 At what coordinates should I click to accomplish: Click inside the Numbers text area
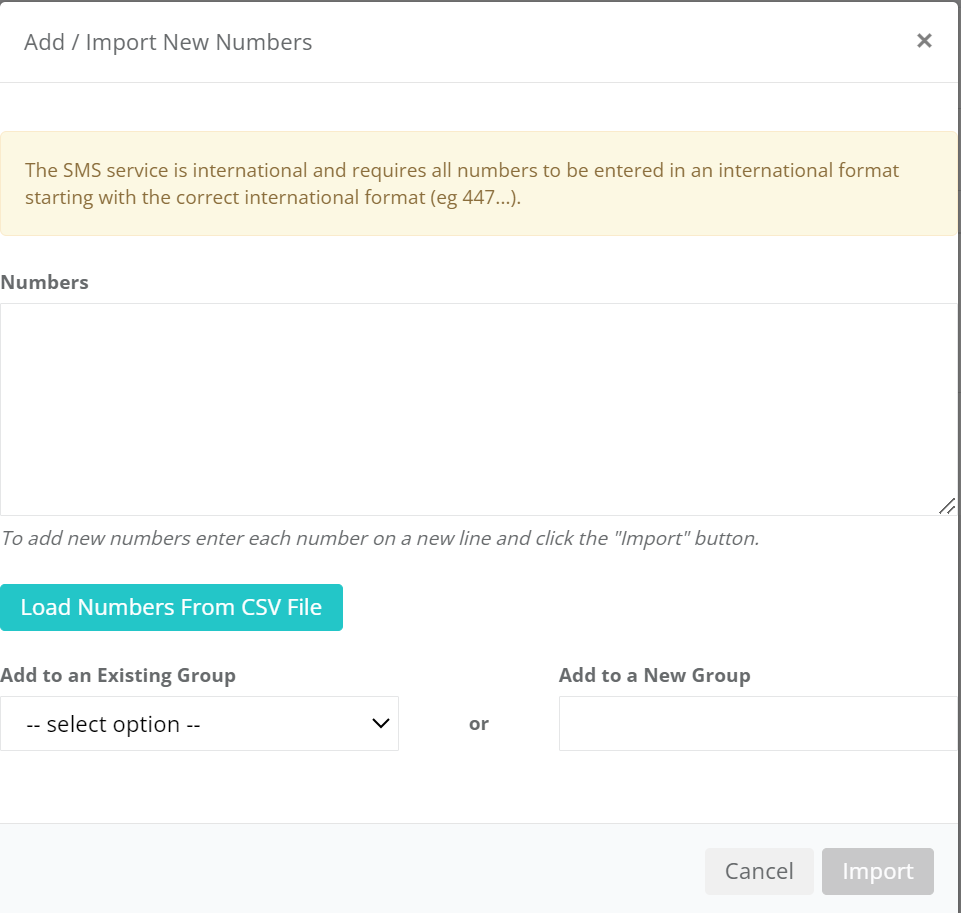pos(478,408)
